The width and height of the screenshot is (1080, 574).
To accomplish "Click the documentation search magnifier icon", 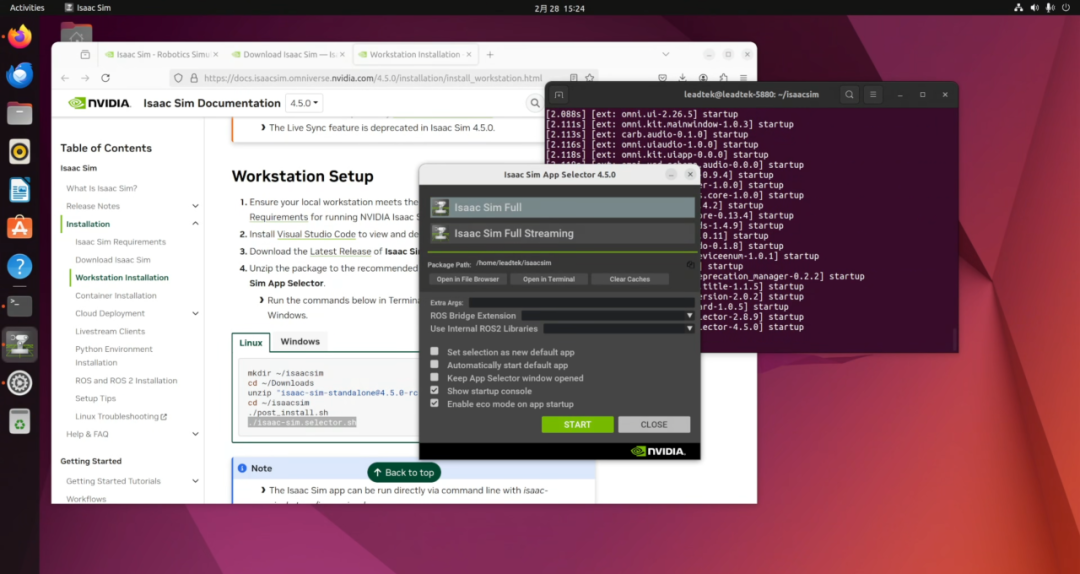I will tap(534, 103).
